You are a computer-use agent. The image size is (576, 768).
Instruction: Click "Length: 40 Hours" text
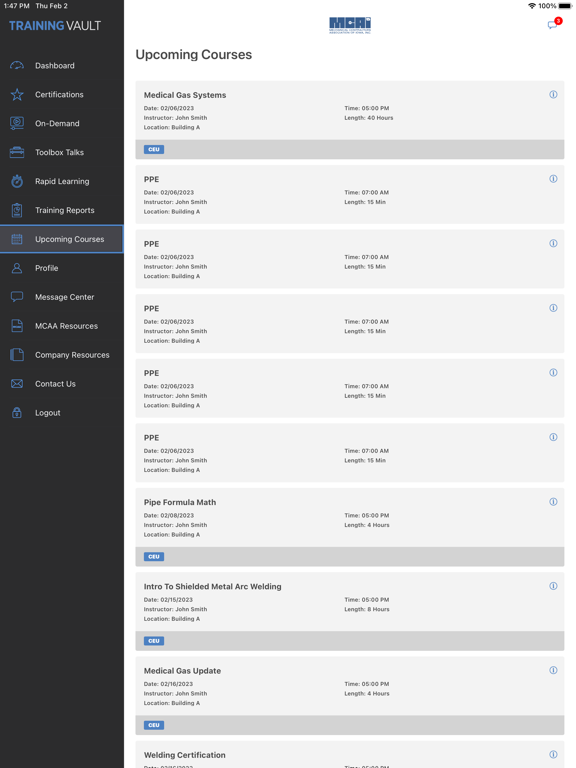pyautogui.click(x=368, y=118)
